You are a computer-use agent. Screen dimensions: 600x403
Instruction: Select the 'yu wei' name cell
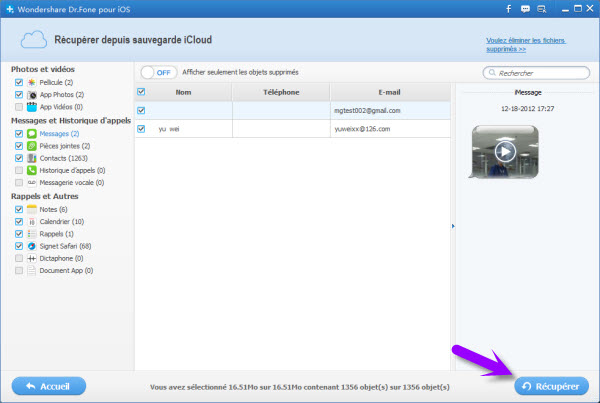(184, 129)
